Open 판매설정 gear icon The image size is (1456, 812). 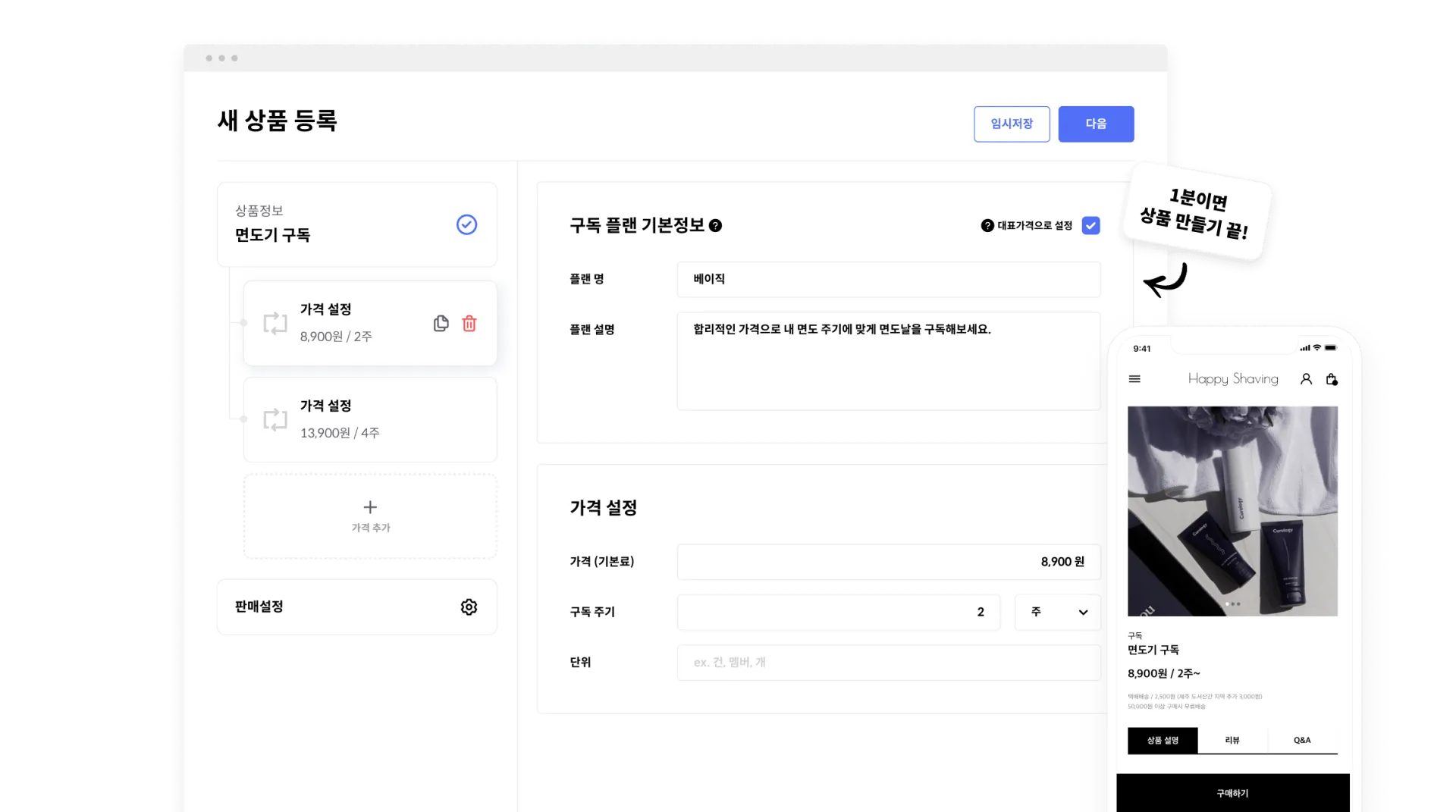(469, 607)
